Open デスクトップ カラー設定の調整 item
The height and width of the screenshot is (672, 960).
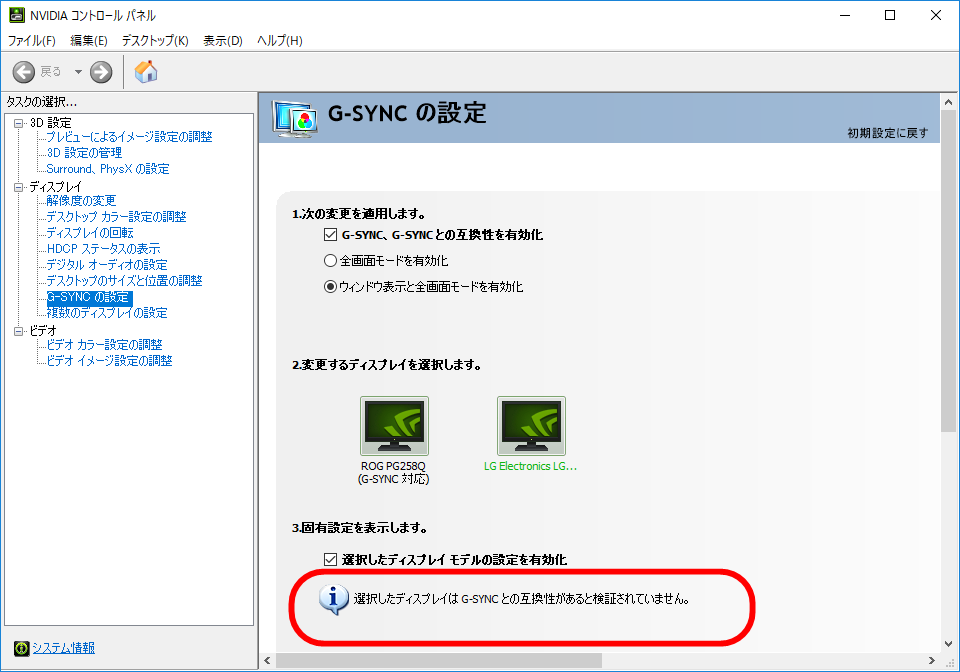116,217
